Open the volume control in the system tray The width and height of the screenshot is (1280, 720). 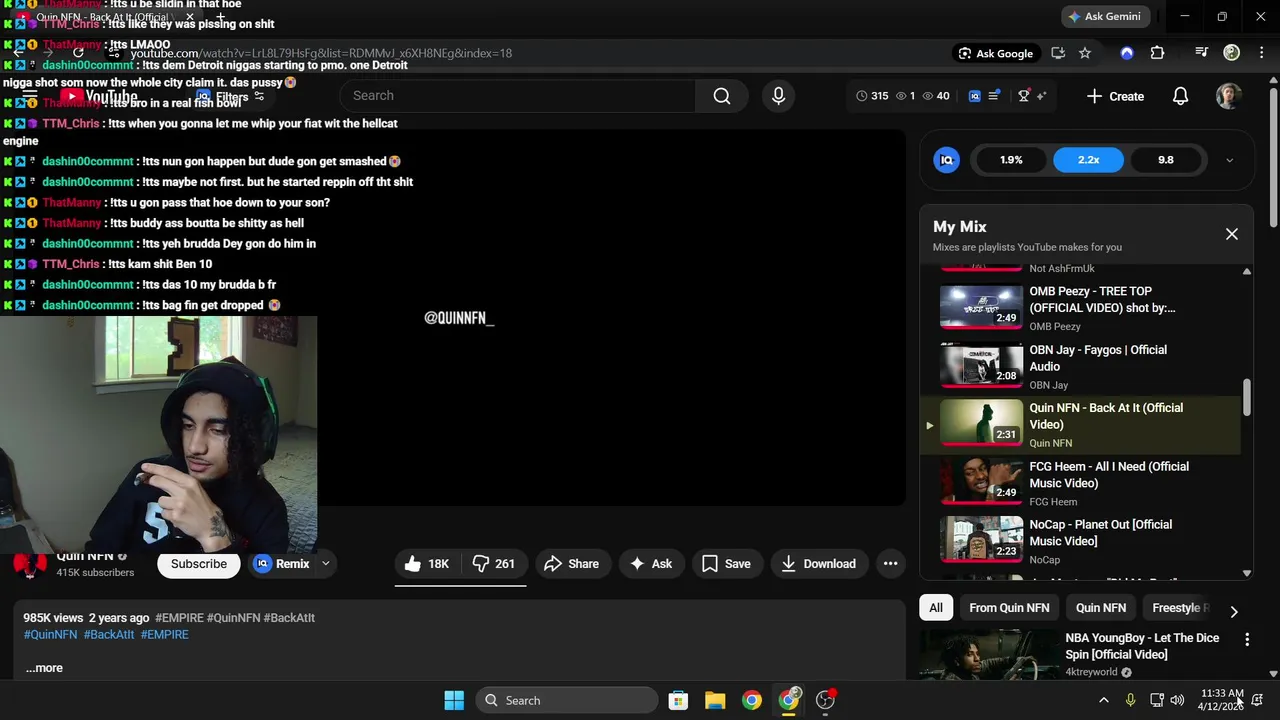pos(1177,700)
